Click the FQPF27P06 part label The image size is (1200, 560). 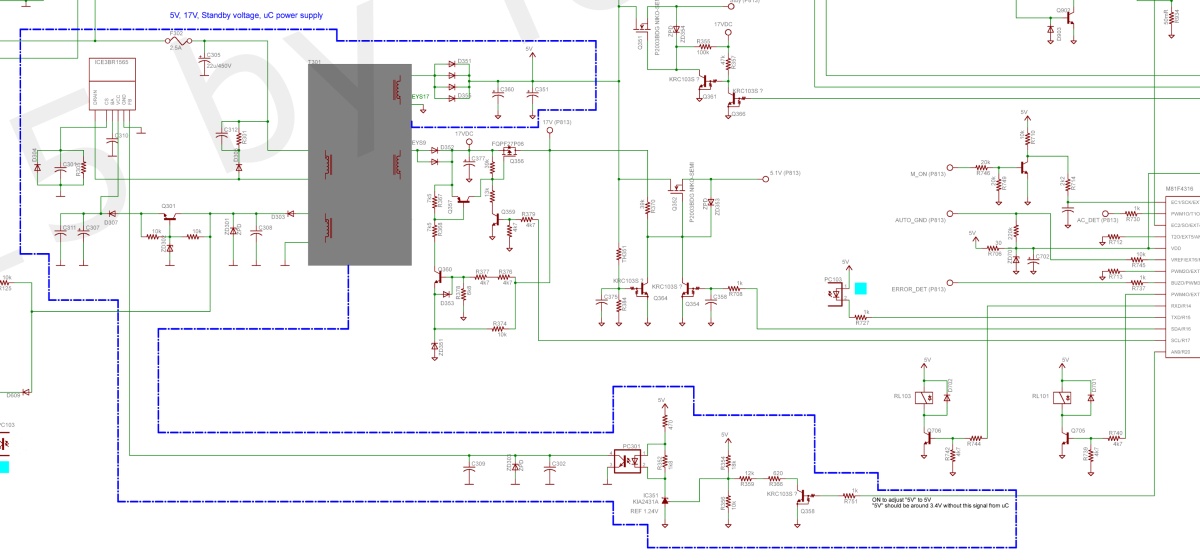[x=508, y=144]
